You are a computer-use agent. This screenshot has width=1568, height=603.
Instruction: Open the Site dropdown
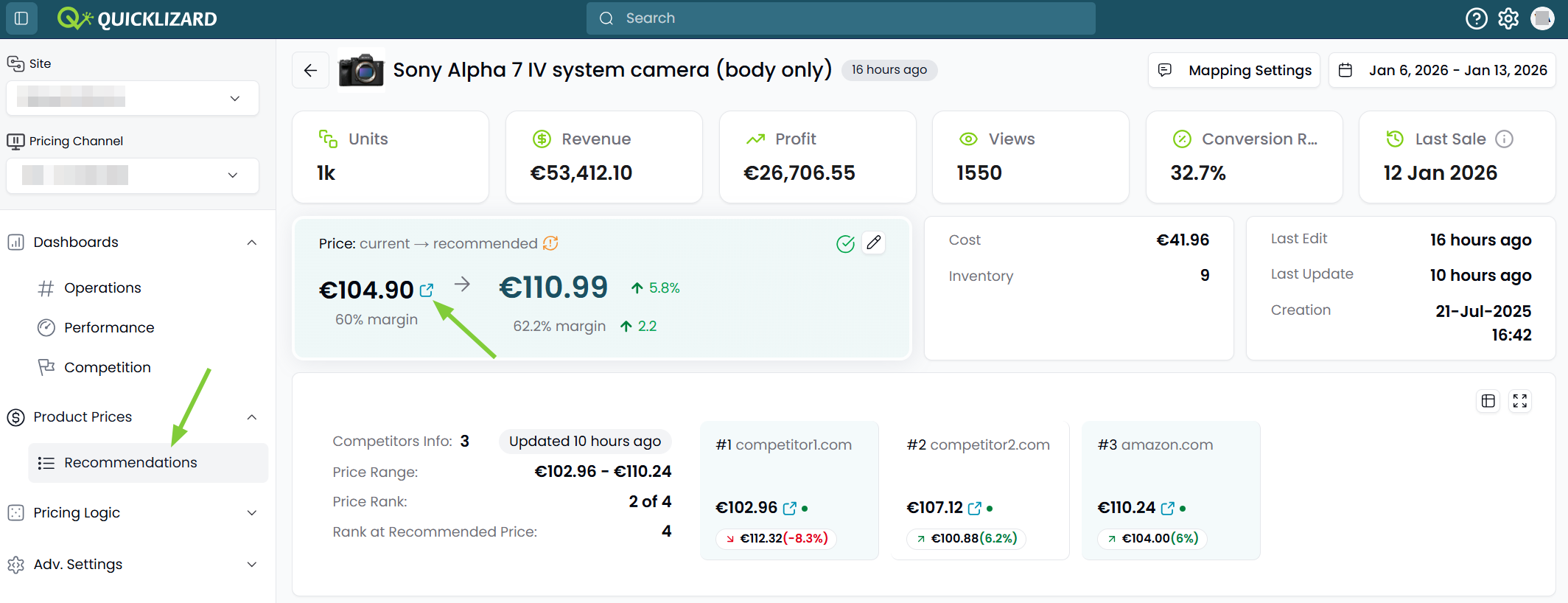click(133, 98)
